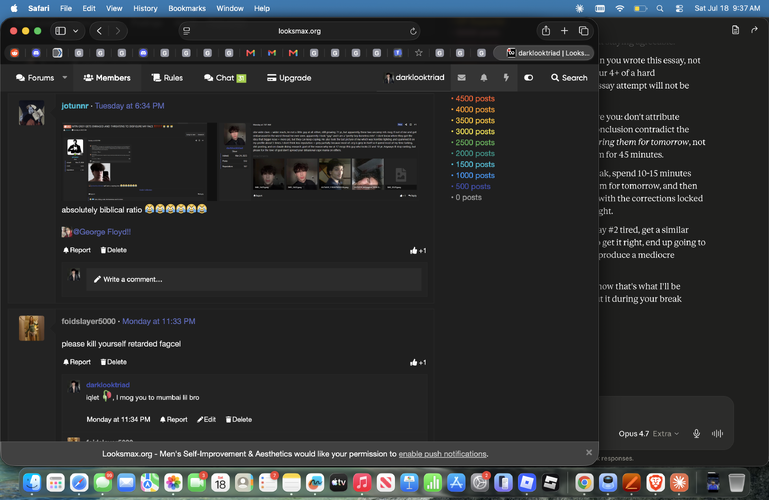Open the darklooktriad account menu
Screen dimensions: 769x500
[414, 77]
